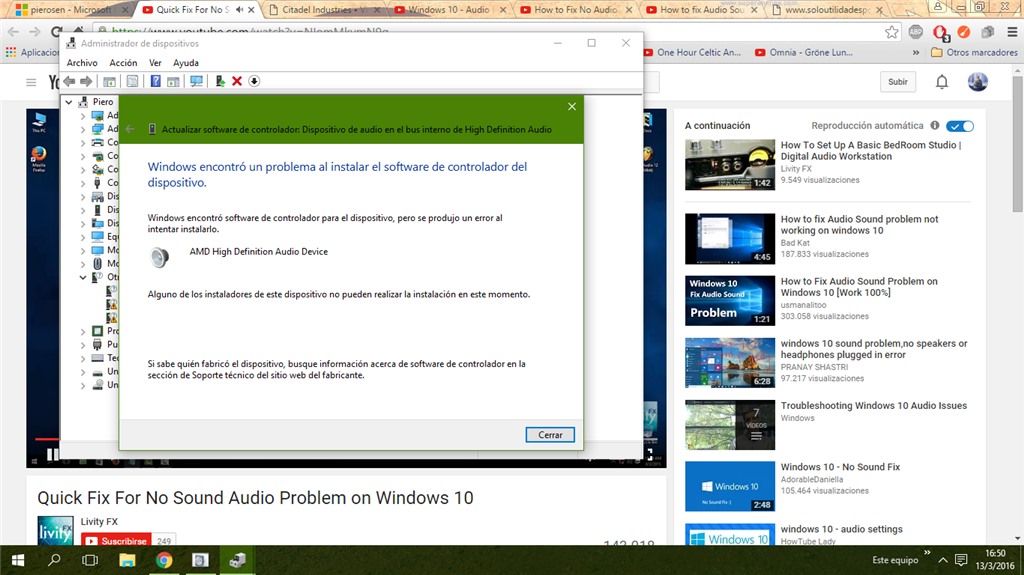Click Device Manager's forward arrow toolbar icon
1024x575 pixels.
pos(86,81)
